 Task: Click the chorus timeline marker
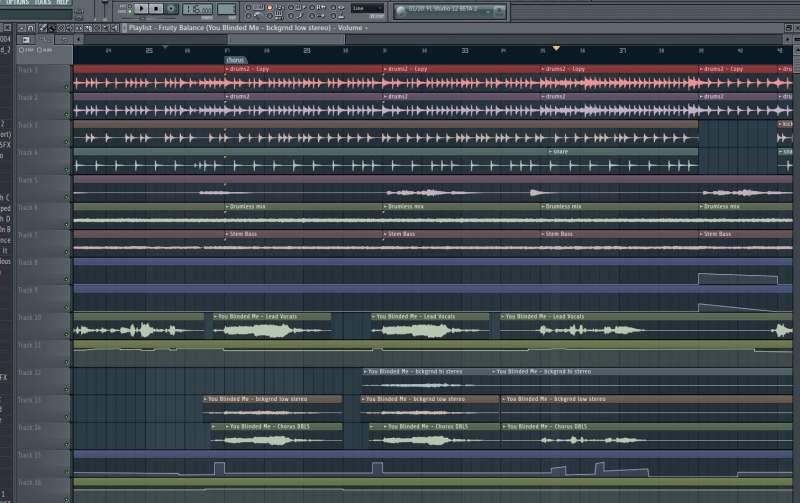(x=236, y=59)
